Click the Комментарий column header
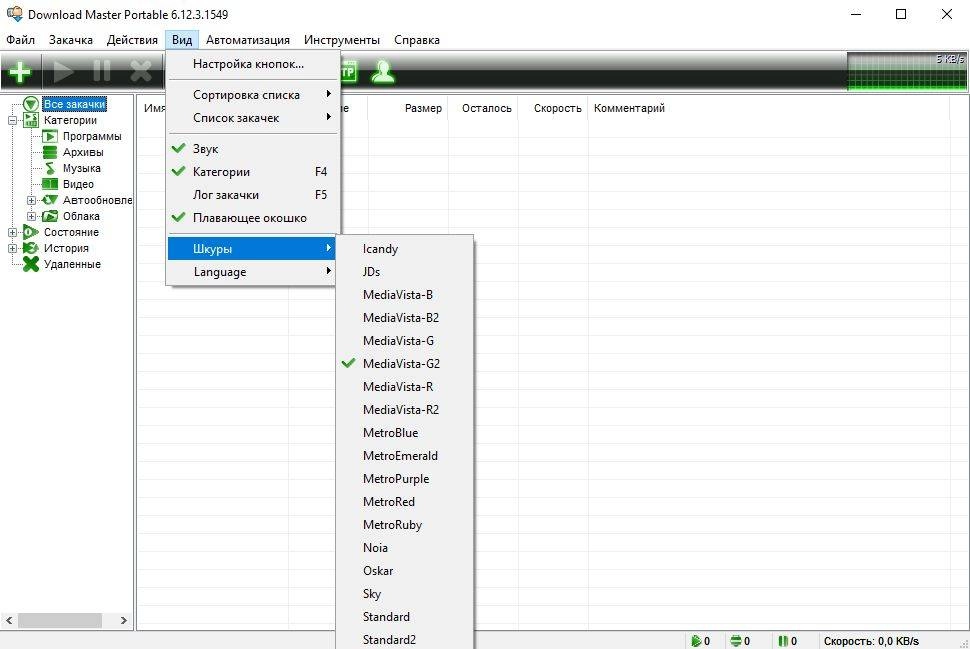Image resolution: width=970 pixels, height=649 pixels. click(768, 108)
